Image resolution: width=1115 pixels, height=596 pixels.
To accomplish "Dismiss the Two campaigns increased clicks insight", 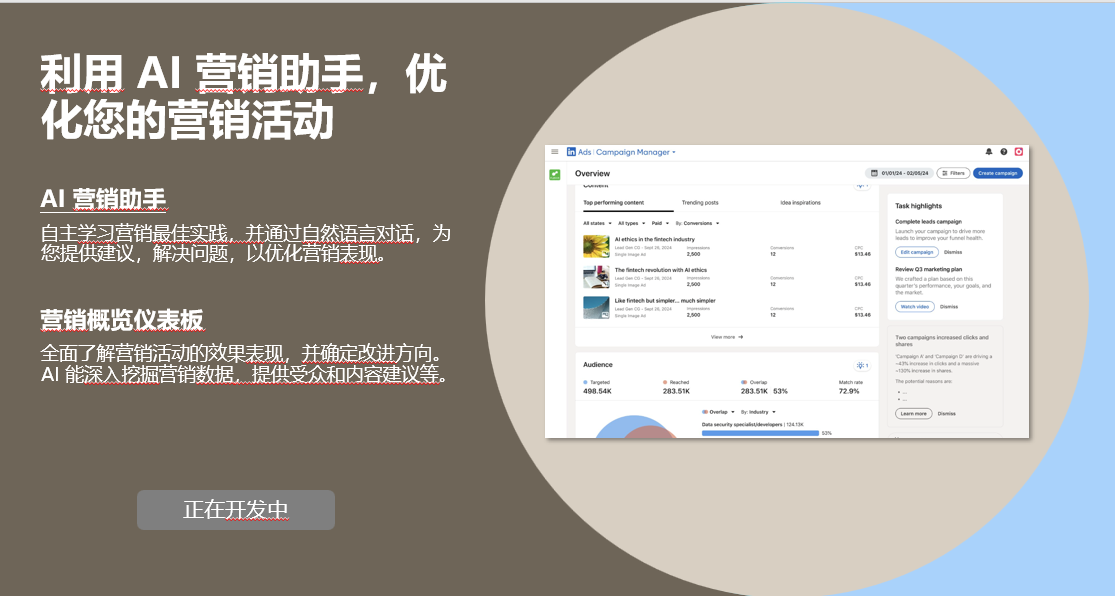I will click(946, 413).
